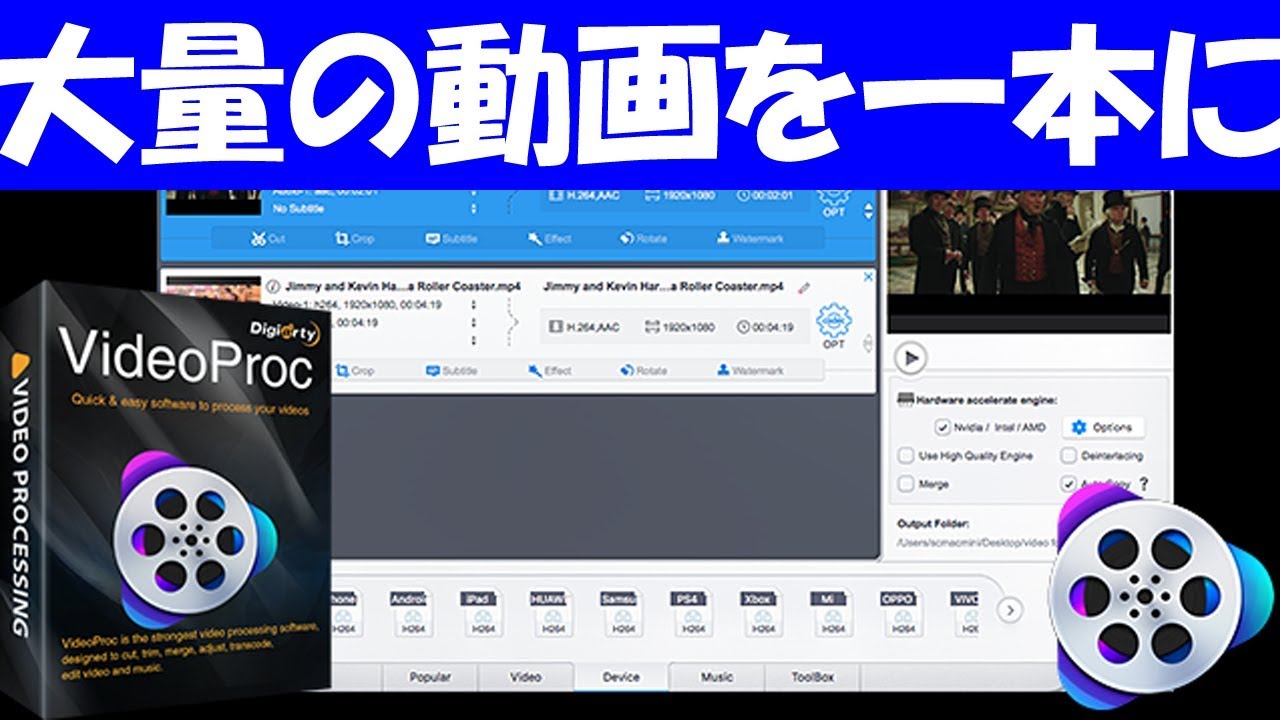Image resolution: width=1280 pixels, height=720 pixels.
Task: Select the HUAWEI H264 device profile
Action: (x=552, y=614)
